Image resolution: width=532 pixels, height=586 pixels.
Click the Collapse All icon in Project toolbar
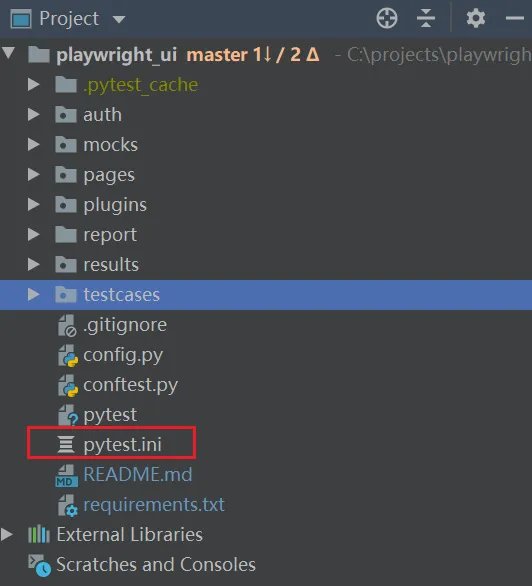point(426,18)
